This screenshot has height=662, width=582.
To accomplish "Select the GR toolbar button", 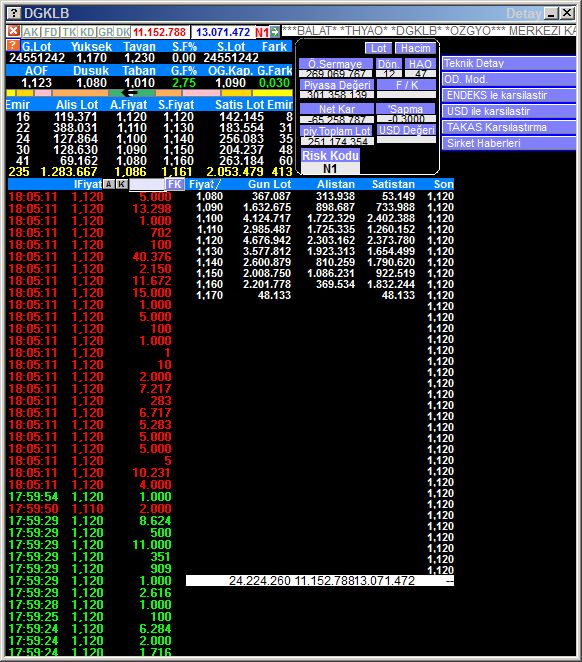I will pyautogui.click(x=106, y=32).
